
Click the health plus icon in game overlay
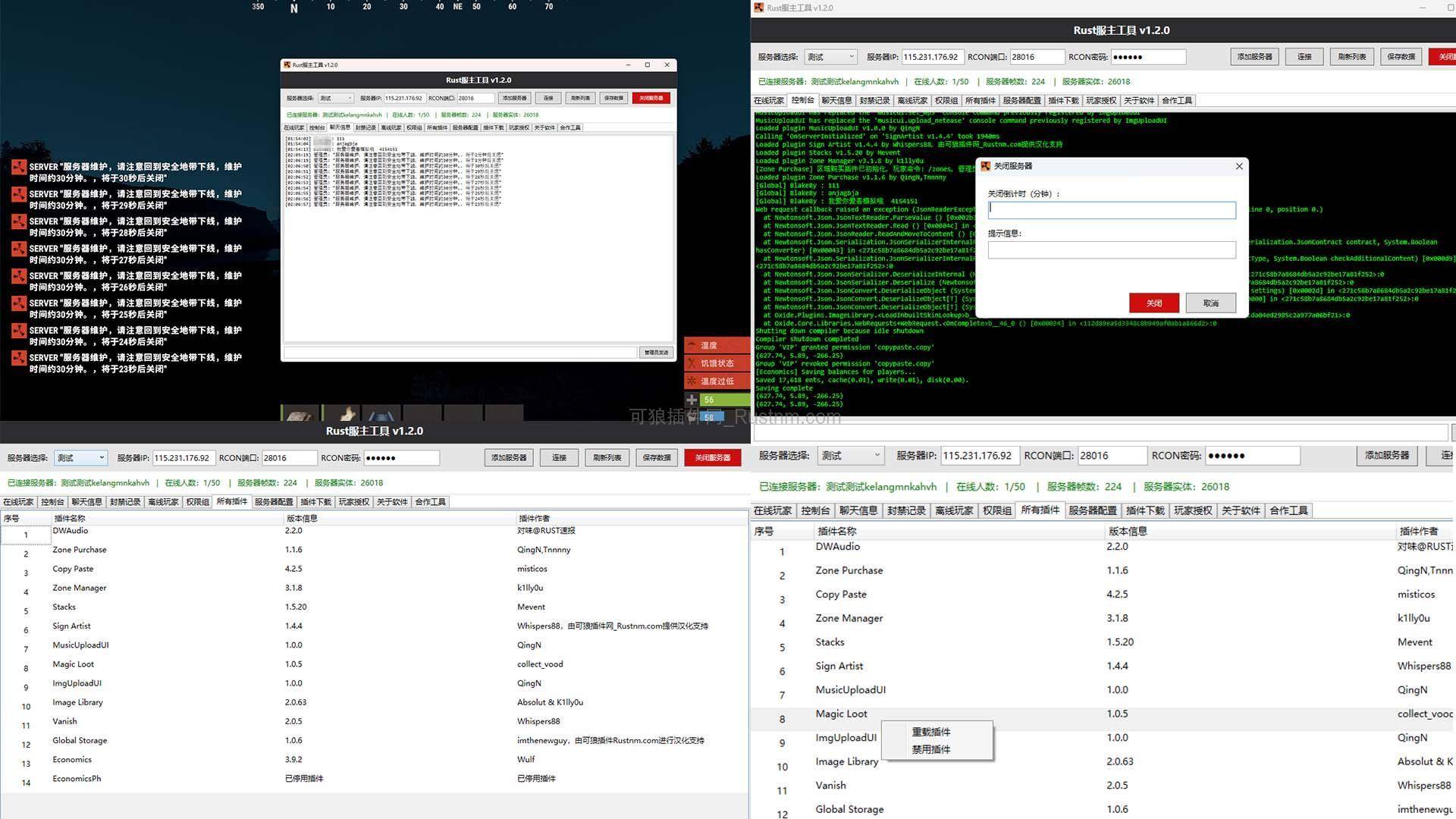(692, 399)
